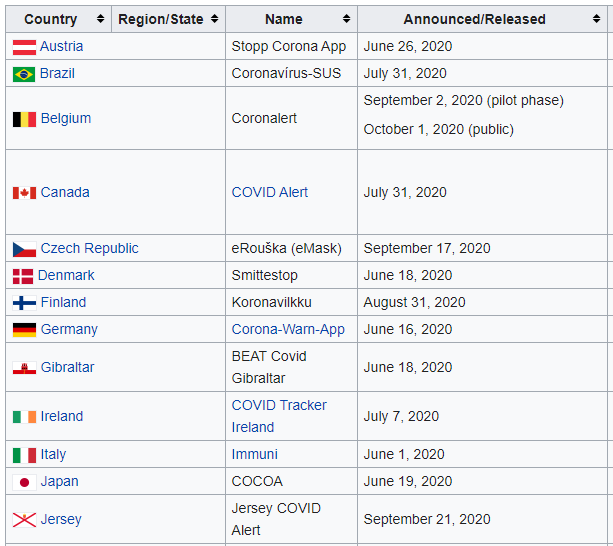Open the Finland country link
This screenshot has width=613, height=546.
pos(63,302)
